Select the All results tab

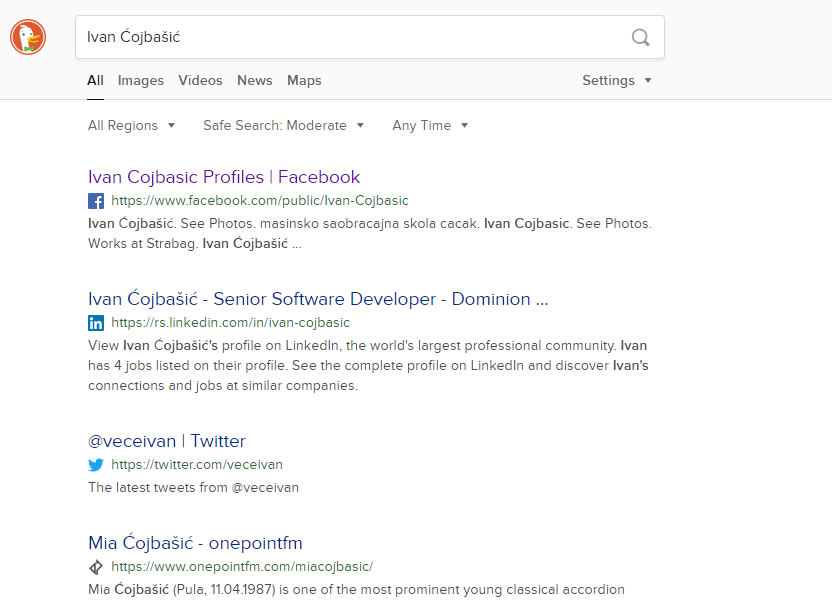(x=96, y=81)
